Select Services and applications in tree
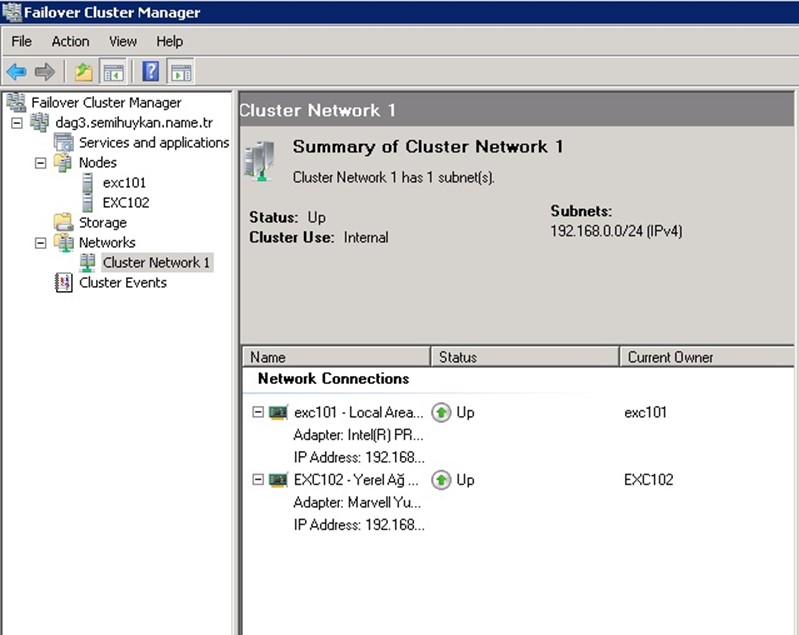 pos(153,143)
